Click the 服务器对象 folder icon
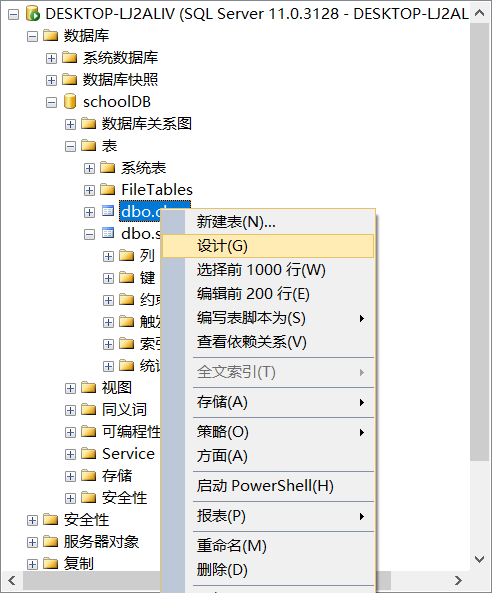 pos(50,542)
